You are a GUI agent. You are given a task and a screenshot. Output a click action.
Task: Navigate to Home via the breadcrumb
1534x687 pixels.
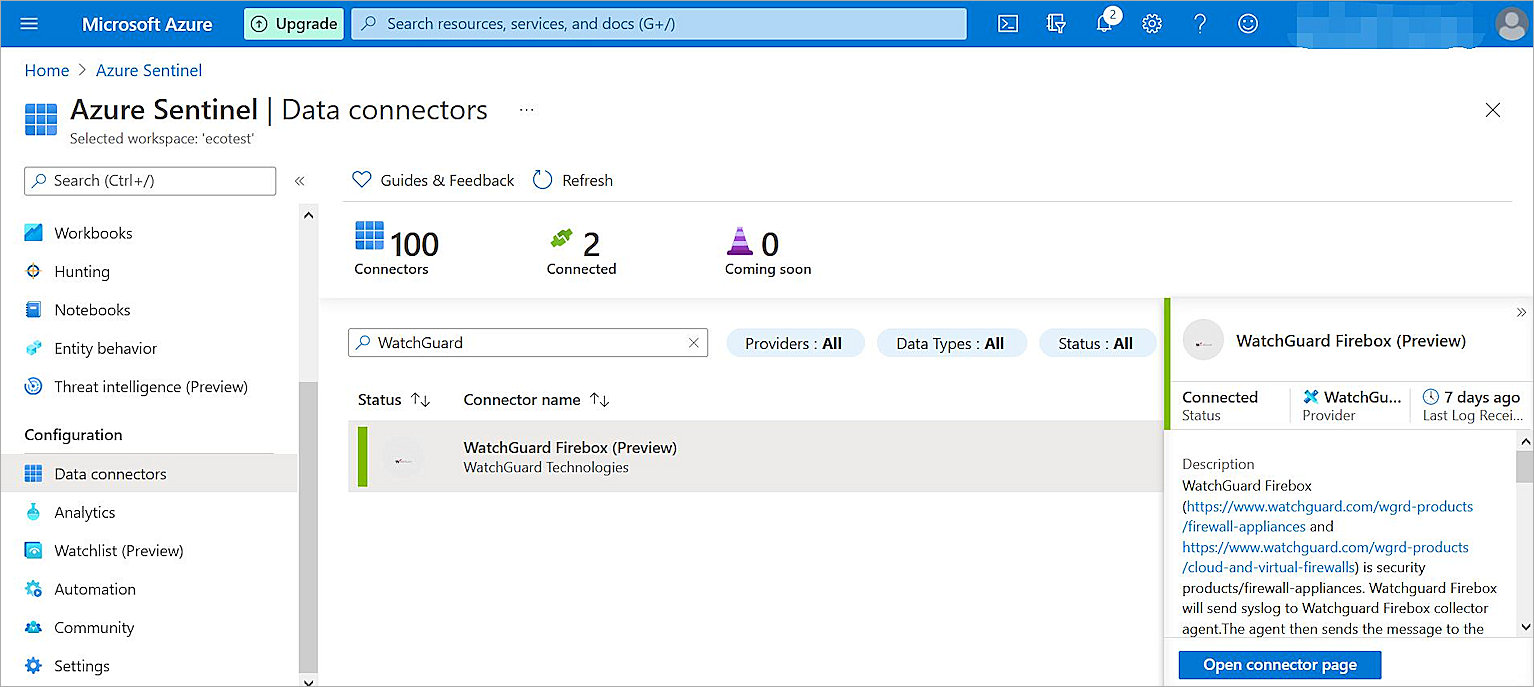[46, 70]
